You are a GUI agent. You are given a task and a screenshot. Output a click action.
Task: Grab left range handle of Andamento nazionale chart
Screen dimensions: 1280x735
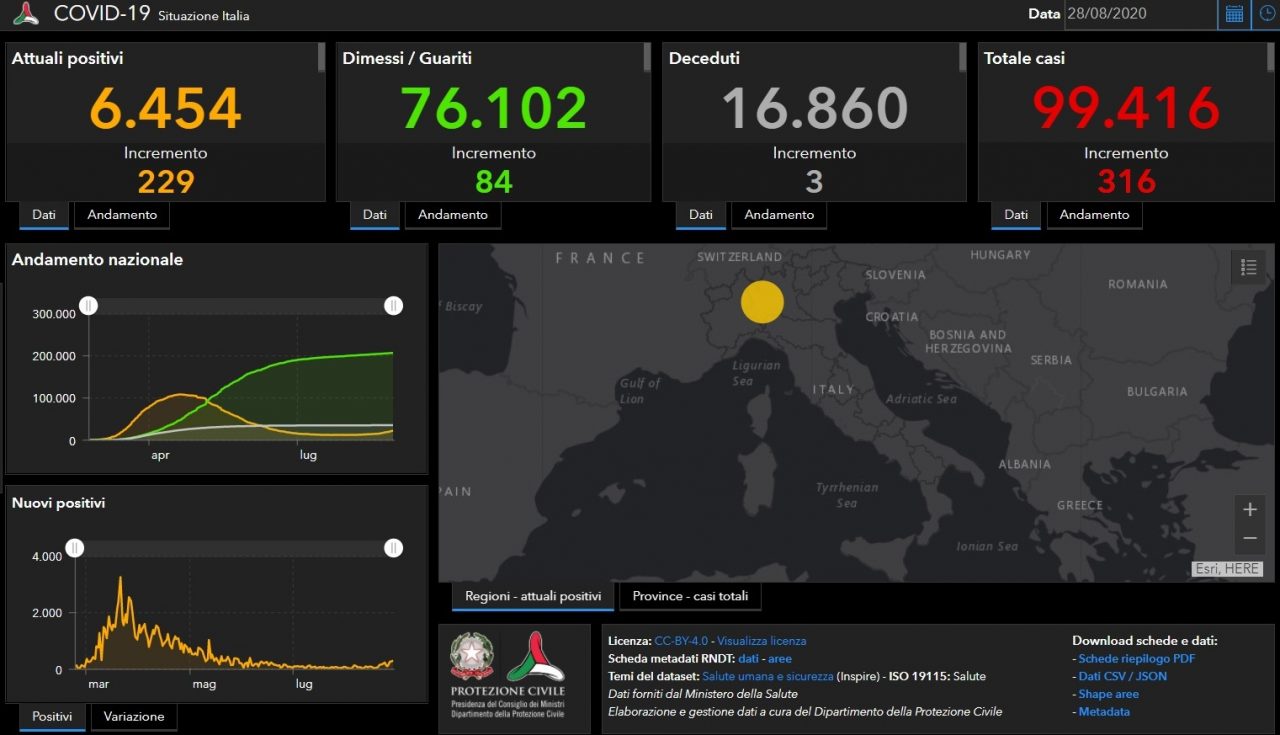pyautogui.click(x=89, y=305)
